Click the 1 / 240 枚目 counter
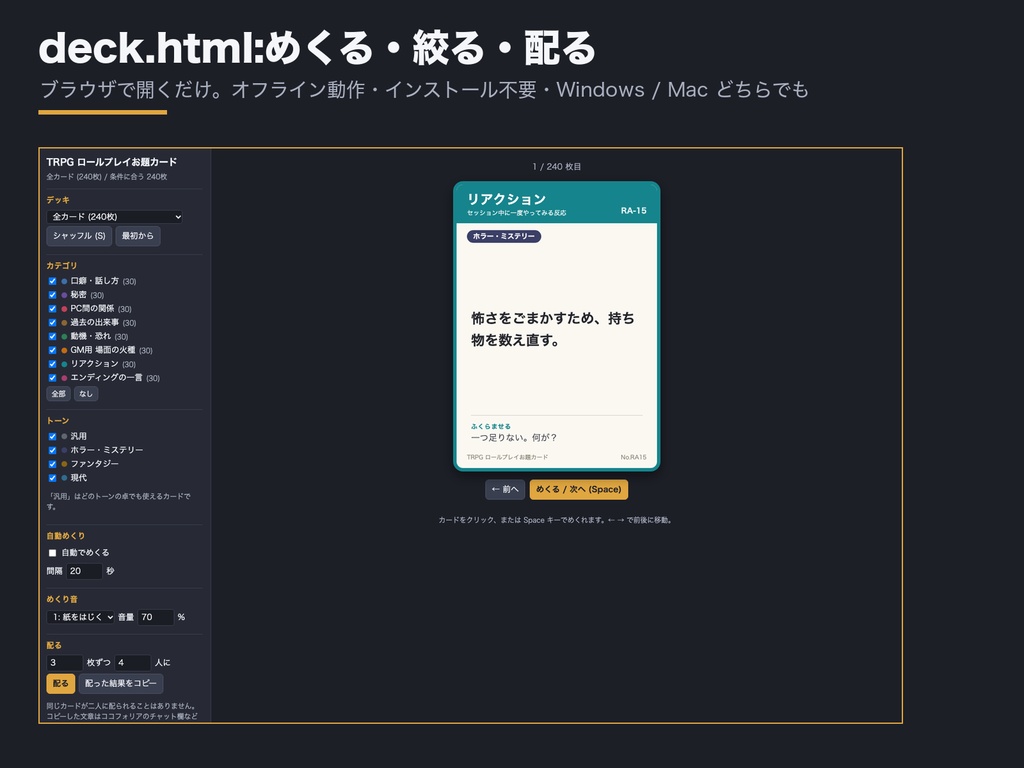Image resolution: width=1024 pixels, height=768 pixels. (556, 167)
